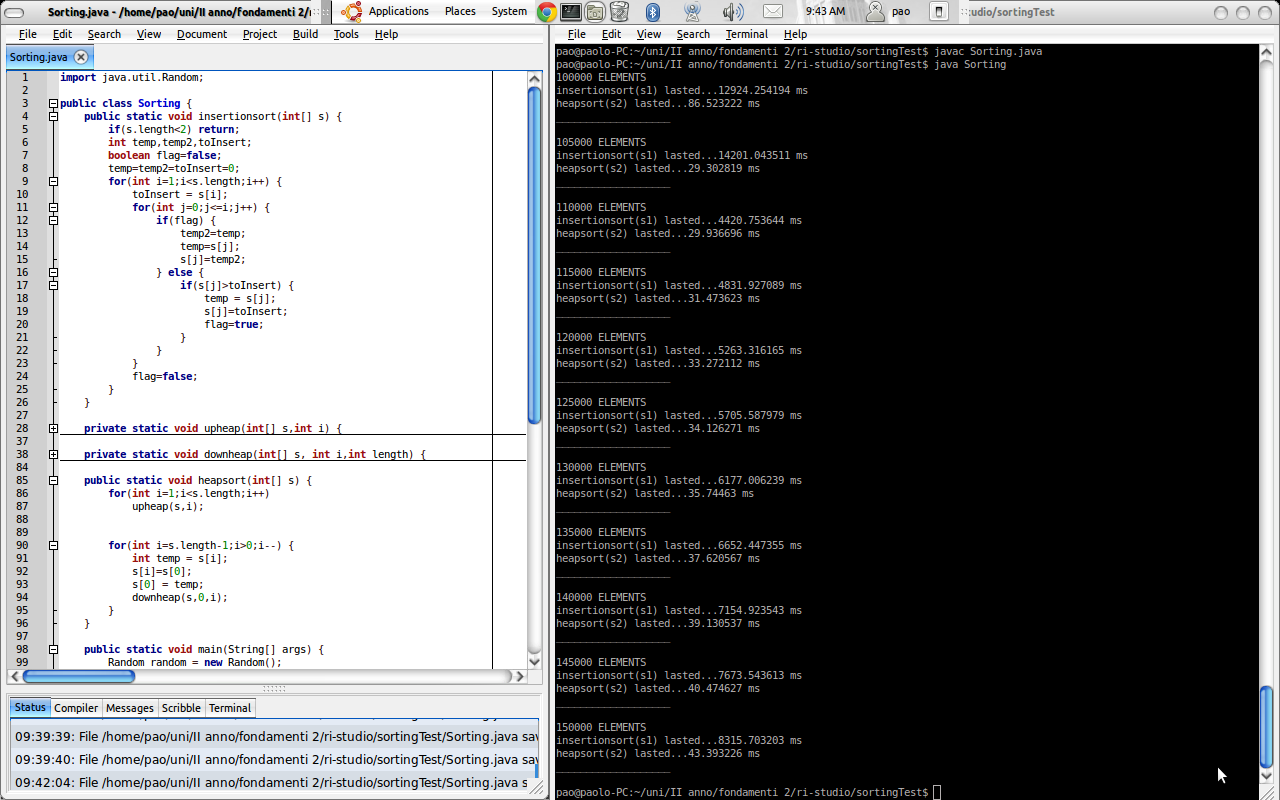Collapse the public class Sorting fold marker

click(53, 103)
